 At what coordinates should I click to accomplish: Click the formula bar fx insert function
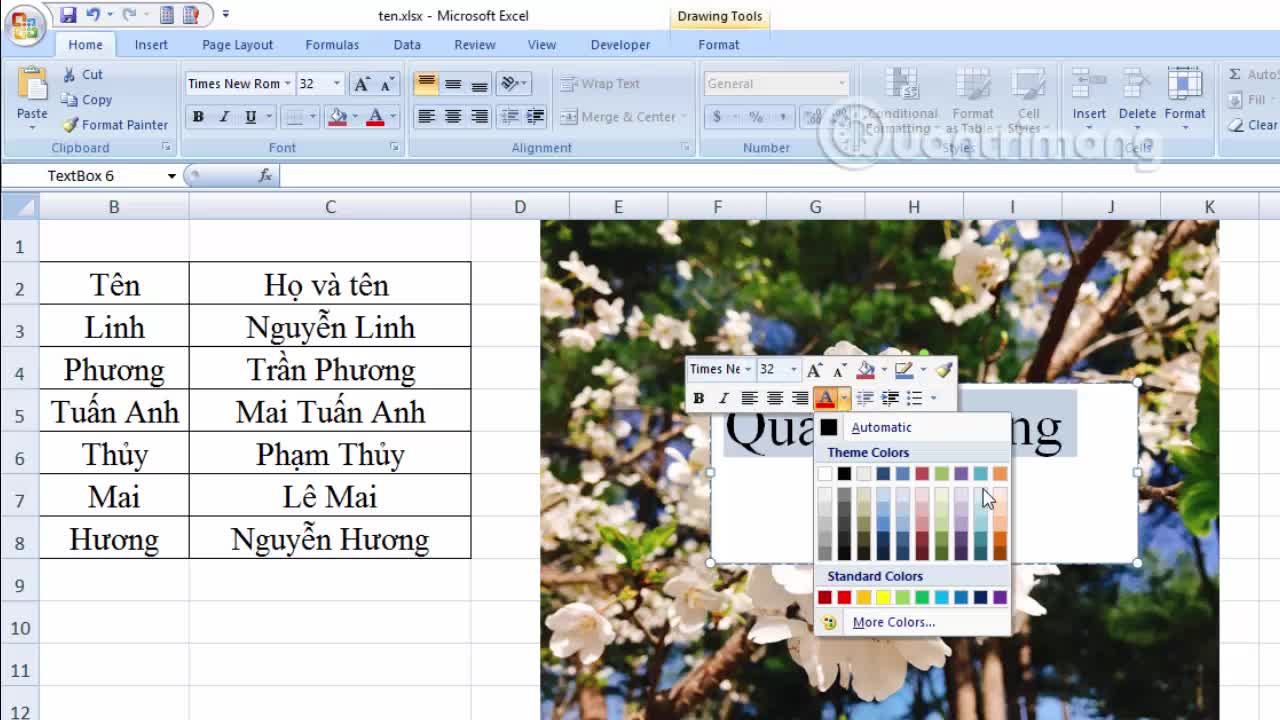click(265, 176)
